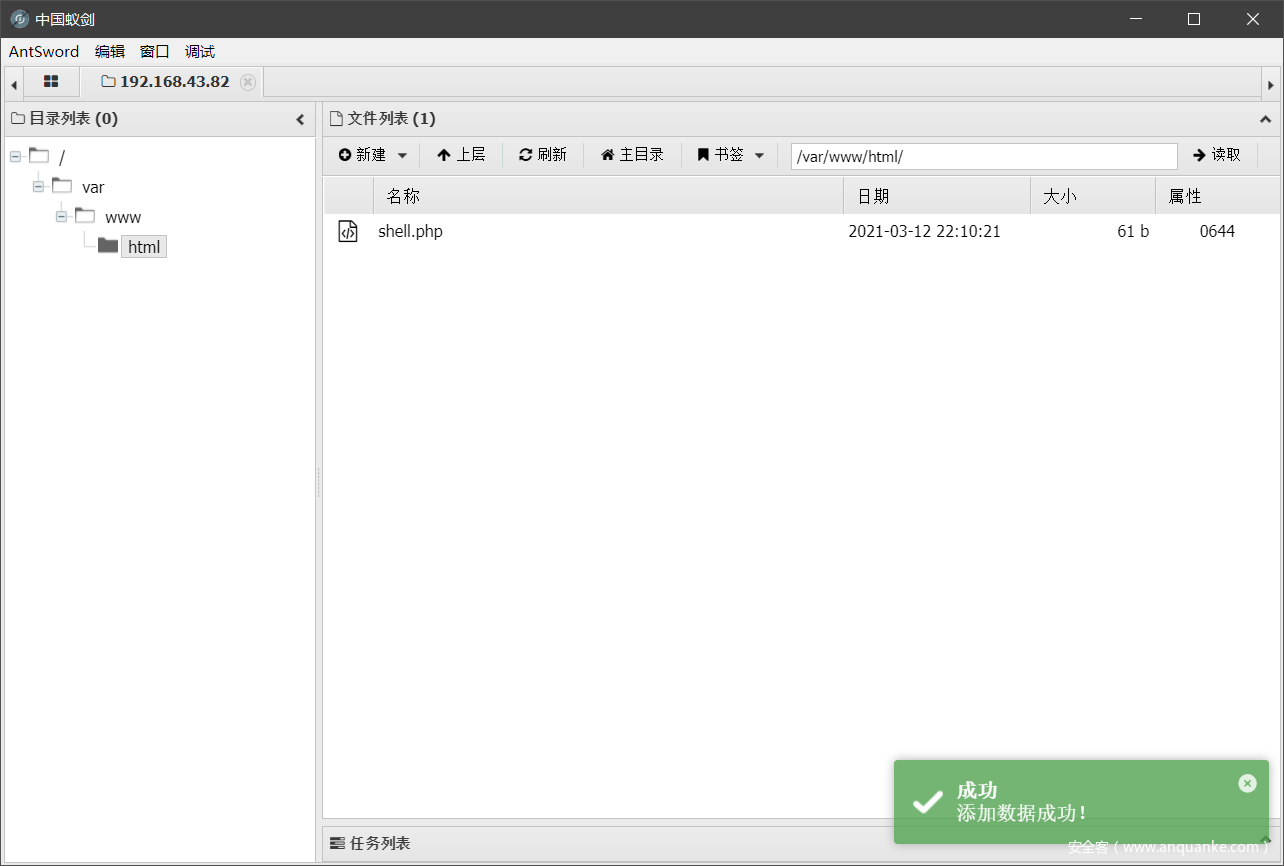Screen dimensions: 1284x866
Task: Click the 61 b size cell
Action: click(1133, 232)
